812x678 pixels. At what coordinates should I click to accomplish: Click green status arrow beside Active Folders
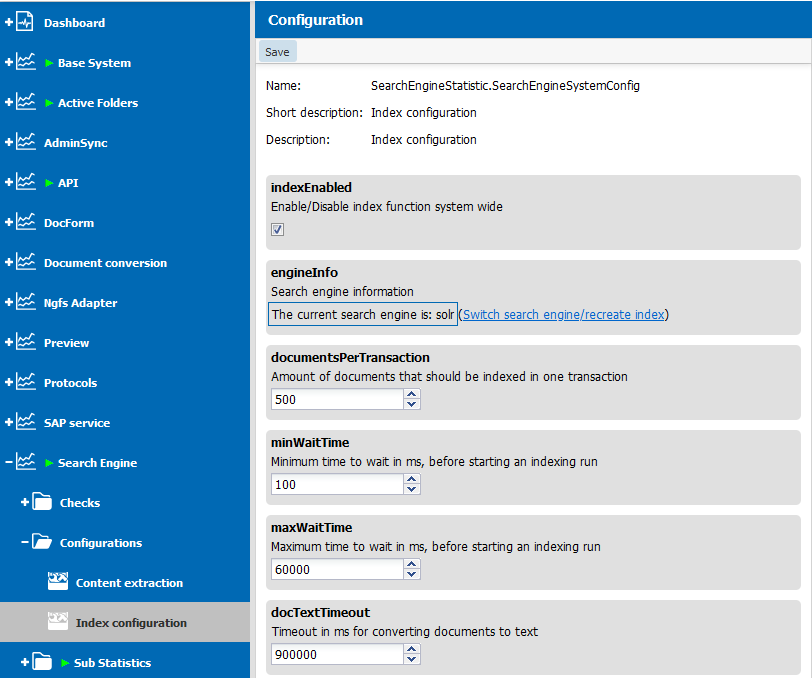click(x=49, y=103)
